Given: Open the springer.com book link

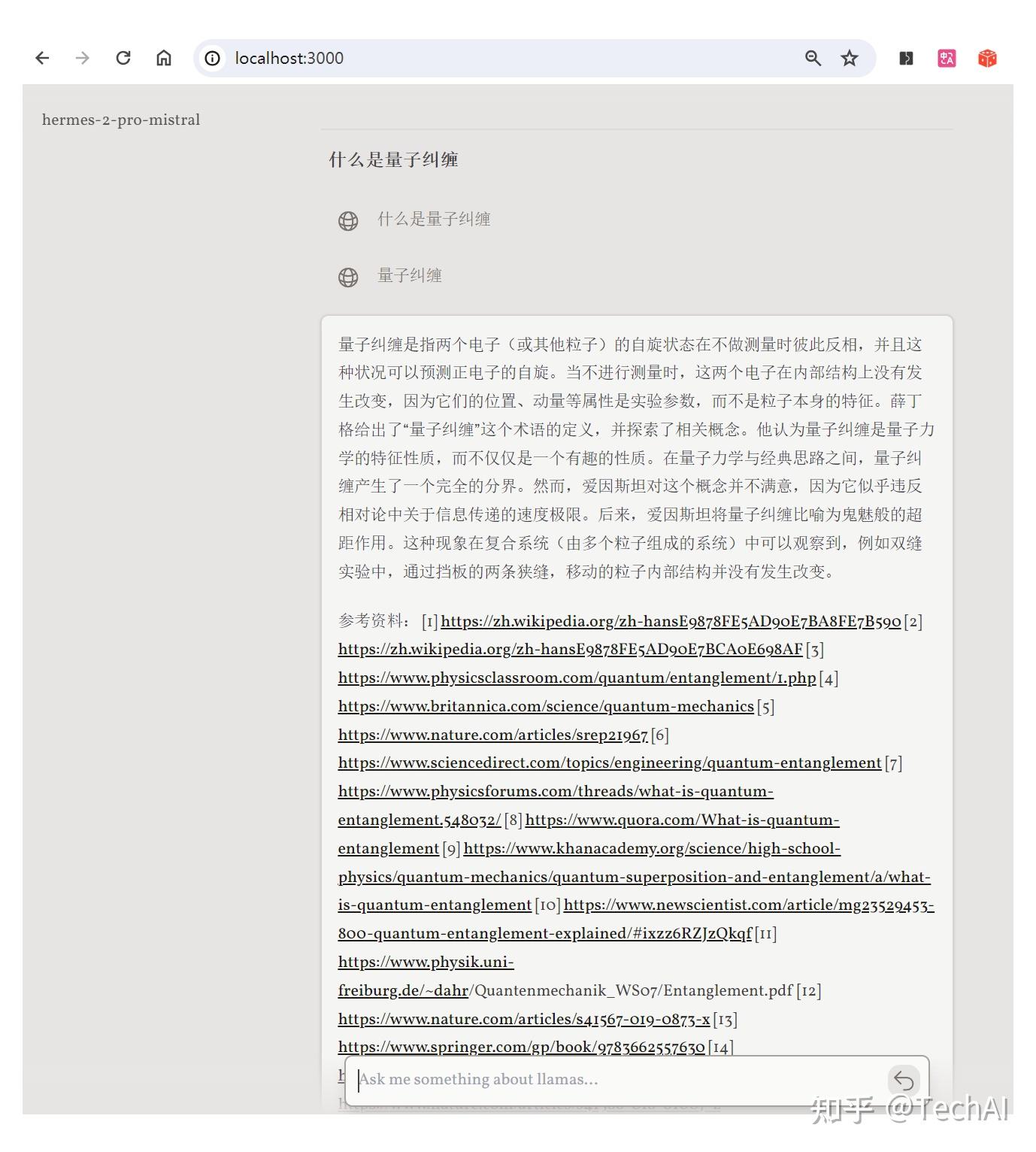Looking at the screenshot, I should click(521, 1047).
